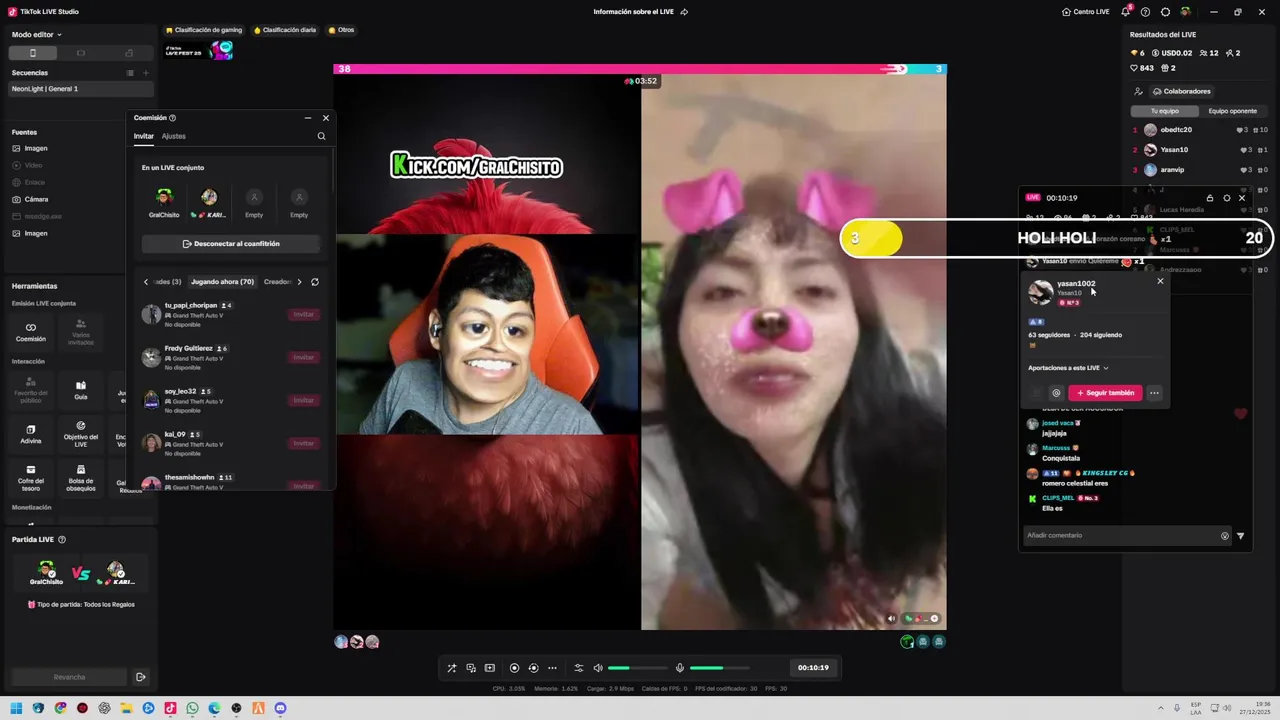Open the Clasificación diaria tab
The image size is (1280, 720).
pos(285,30)
